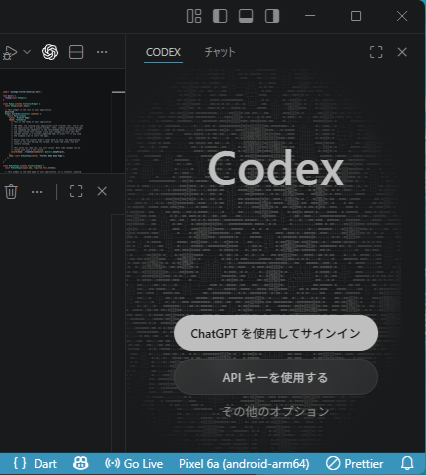Toggle the Secondary Side Bar layout icon

(x=272, y=16)
